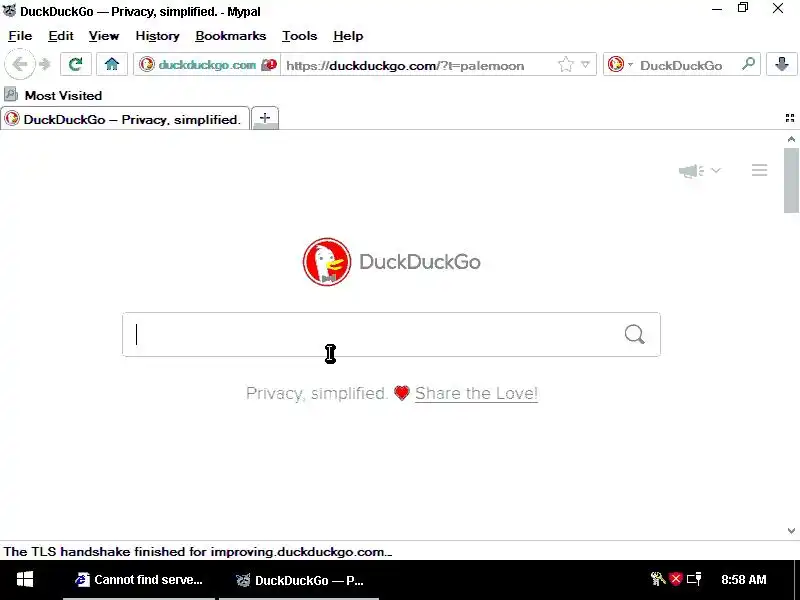800x600 pixels.
Task: Select the DuckDuckGo — Privacy, simplified tab
Action: 125,119
